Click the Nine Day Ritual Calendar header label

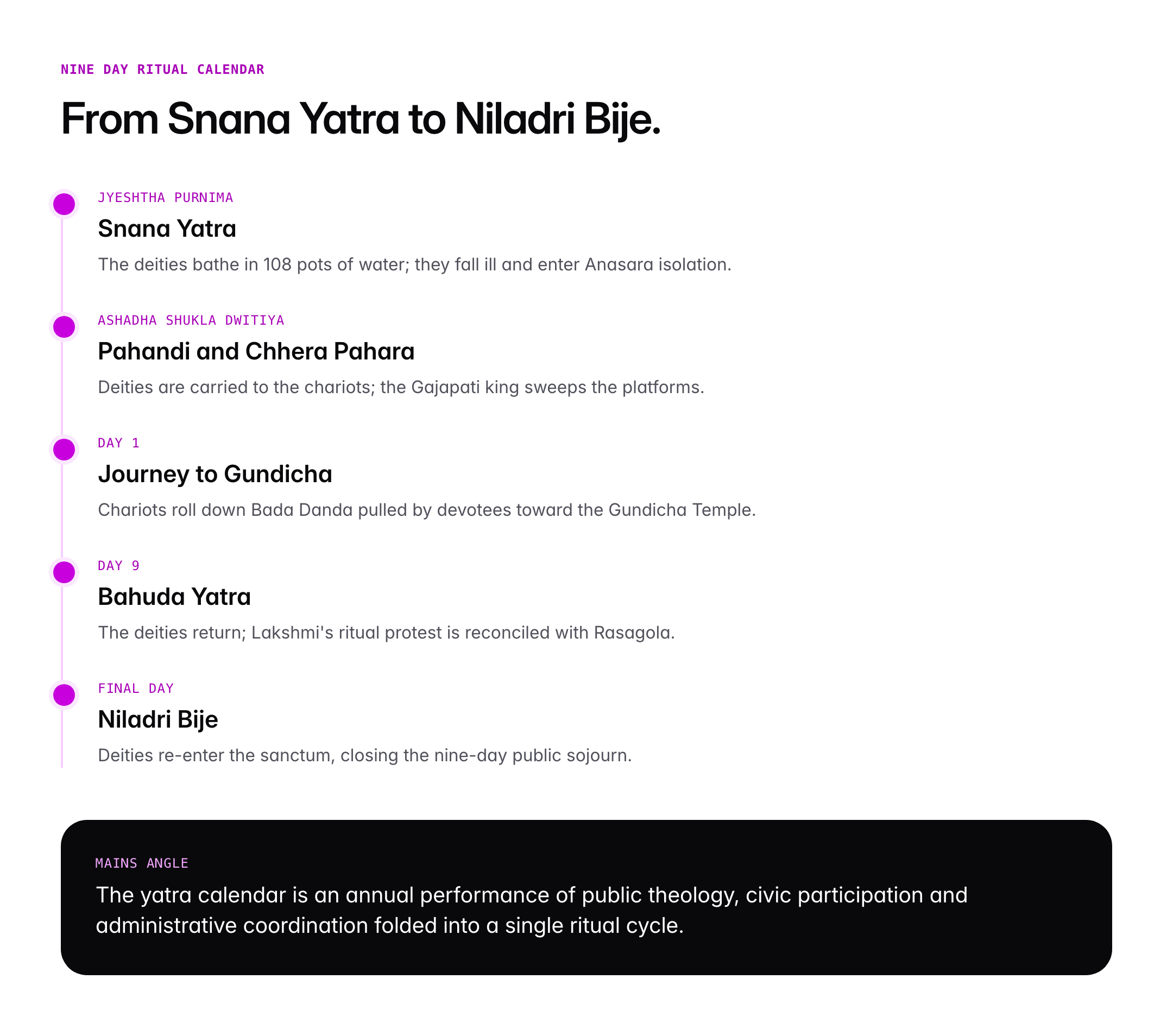[x=162, y=70]
